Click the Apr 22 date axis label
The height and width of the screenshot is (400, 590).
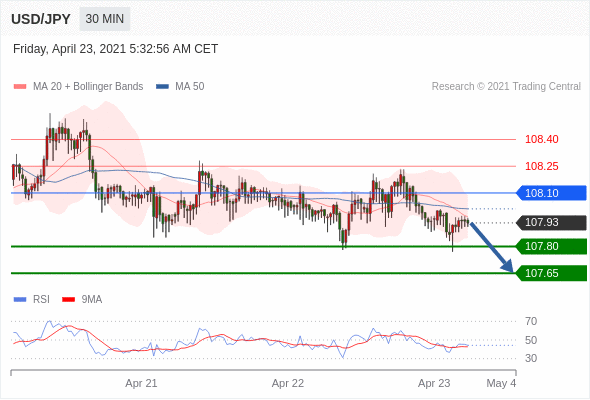click(288, 383)
